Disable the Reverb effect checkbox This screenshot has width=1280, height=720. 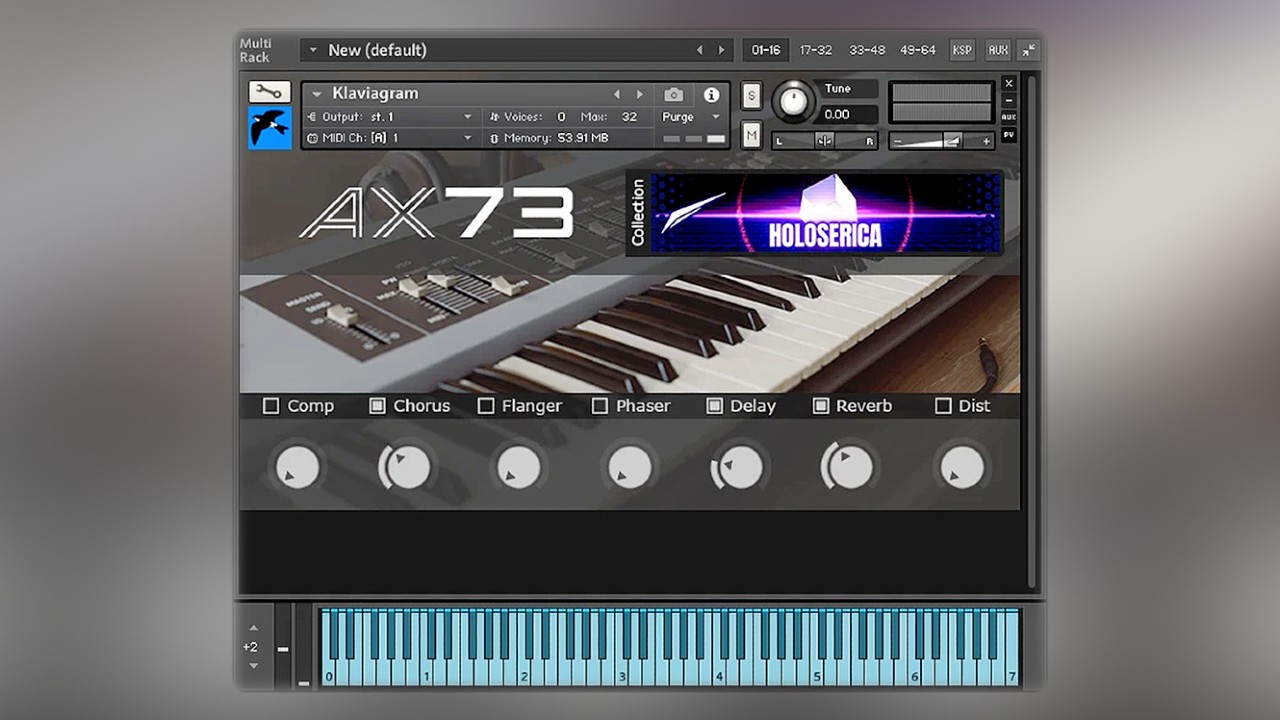pyautogui.click(x=821, y=406)
